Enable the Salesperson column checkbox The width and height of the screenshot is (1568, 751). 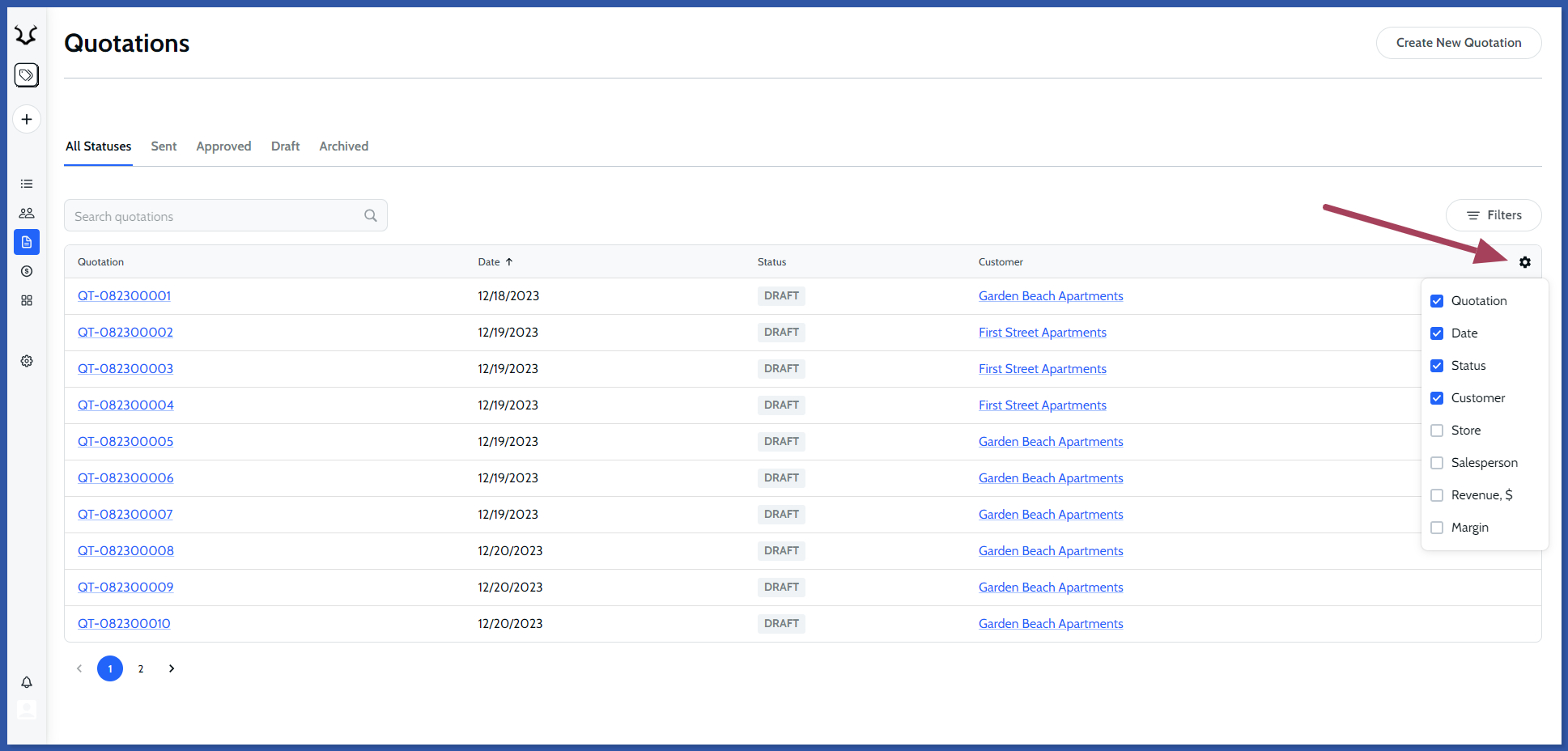coord(1437,463)
